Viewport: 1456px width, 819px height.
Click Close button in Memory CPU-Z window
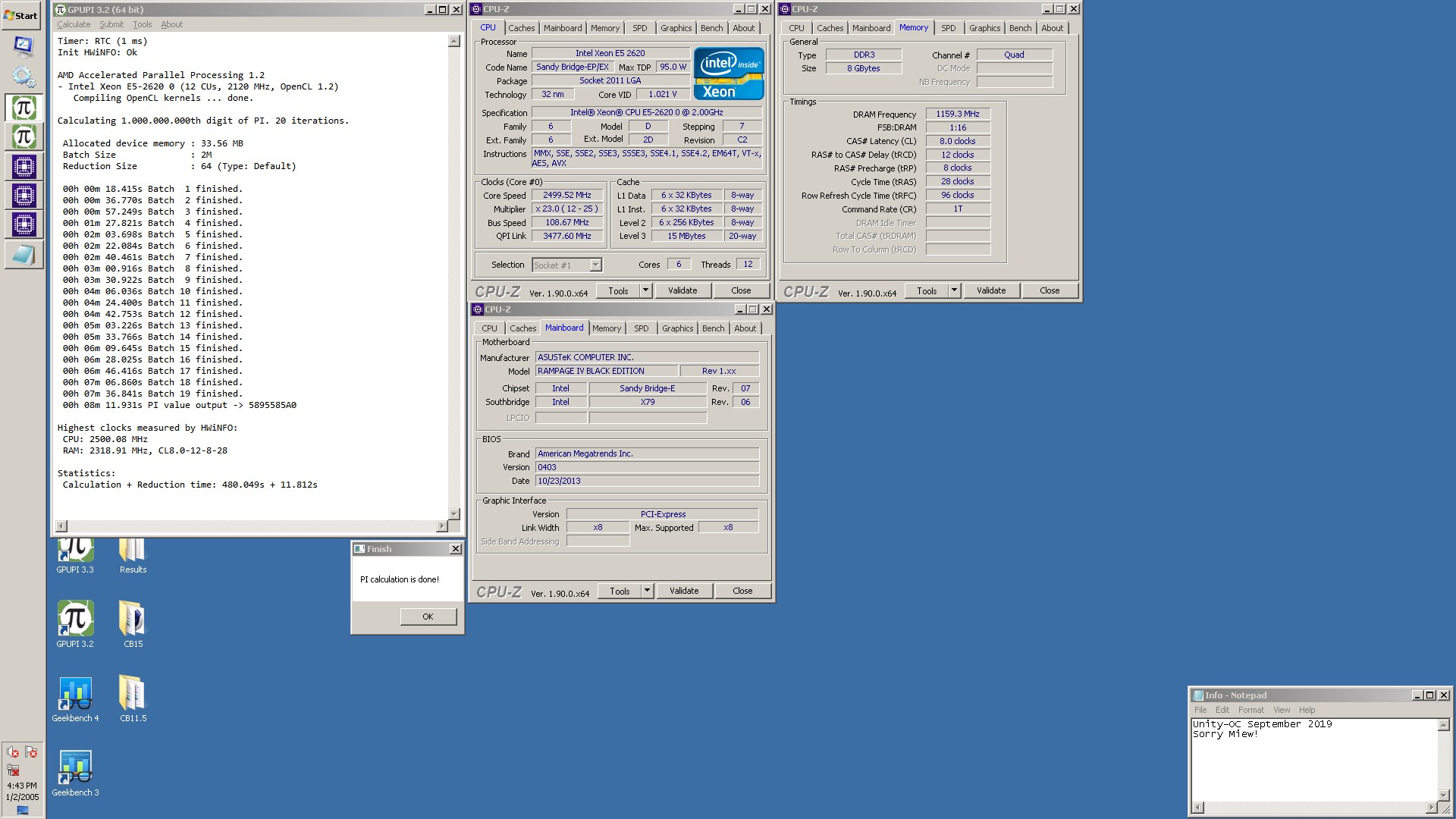tap(1050, 290)
